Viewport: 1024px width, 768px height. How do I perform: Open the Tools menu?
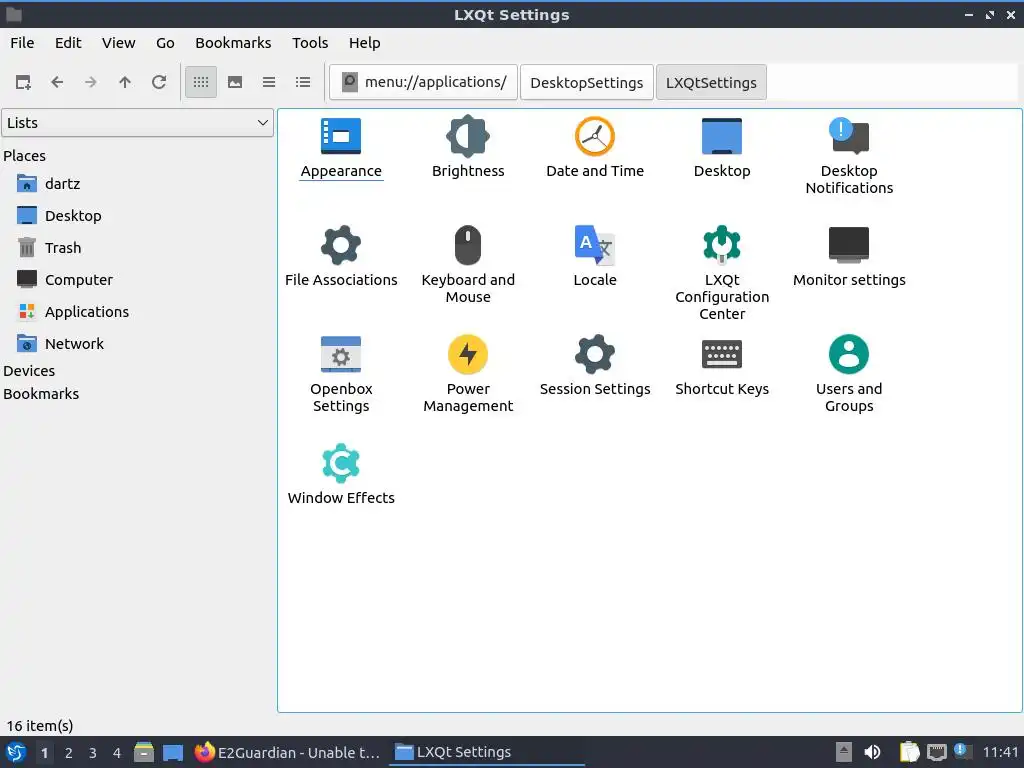tap(310, 43)
